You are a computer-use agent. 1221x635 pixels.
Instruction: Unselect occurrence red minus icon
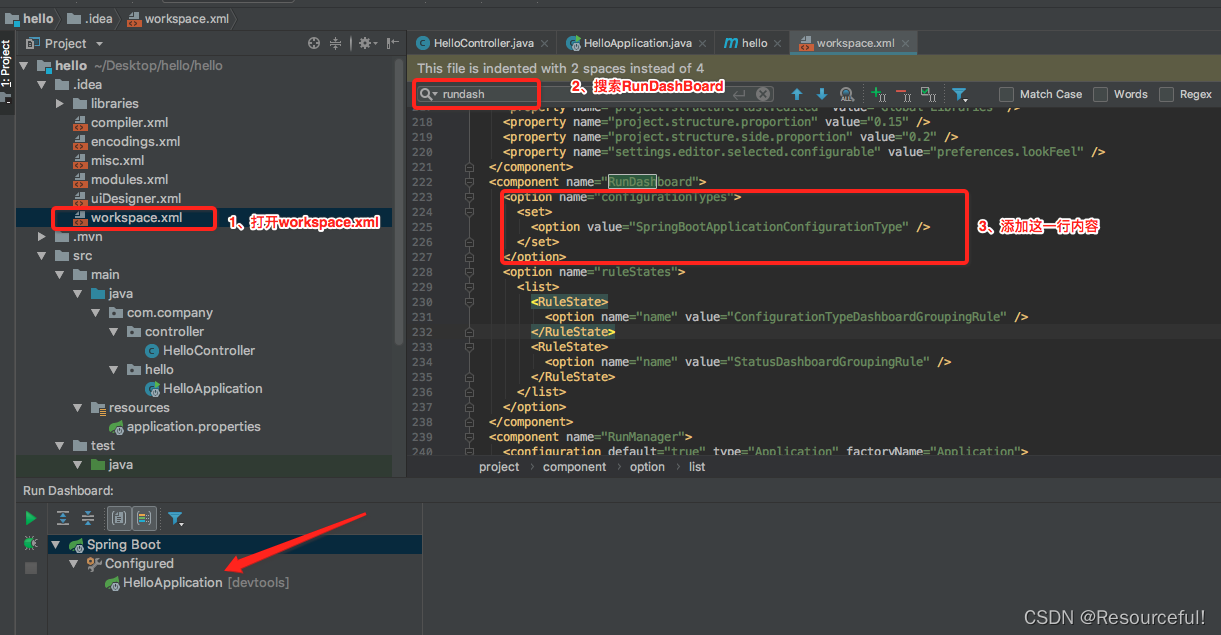903,94
